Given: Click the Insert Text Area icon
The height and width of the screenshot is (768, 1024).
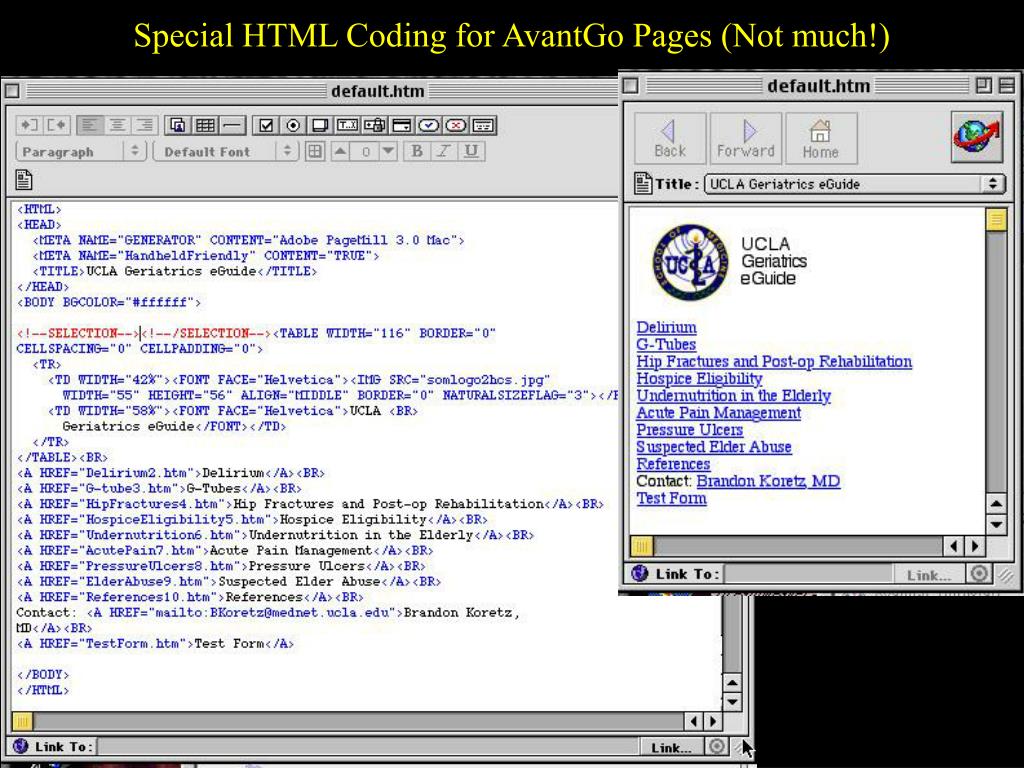Looking at the screenshot, I should (x=320, y=125).
